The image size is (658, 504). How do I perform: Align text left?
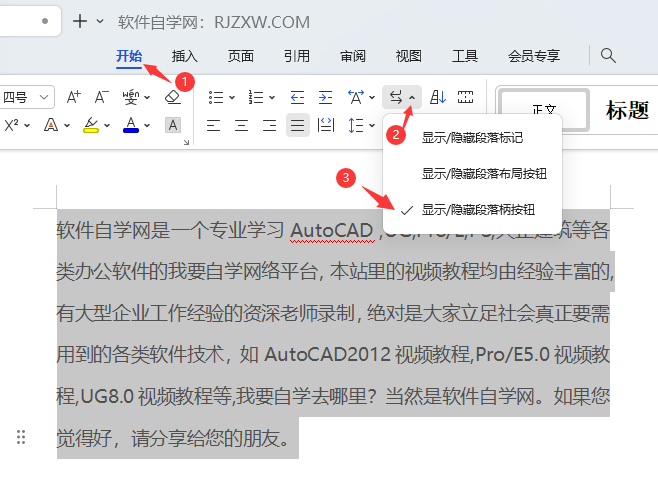tap(214, 125)
